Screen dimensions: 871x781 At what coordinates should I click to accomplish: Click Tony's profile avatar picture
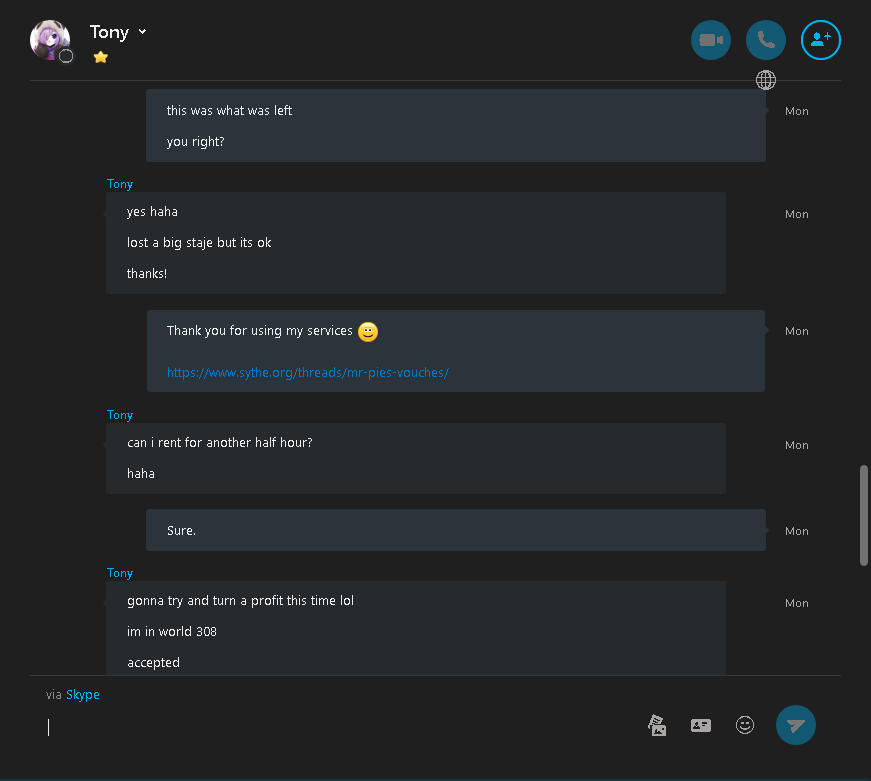tap(49, 39)
